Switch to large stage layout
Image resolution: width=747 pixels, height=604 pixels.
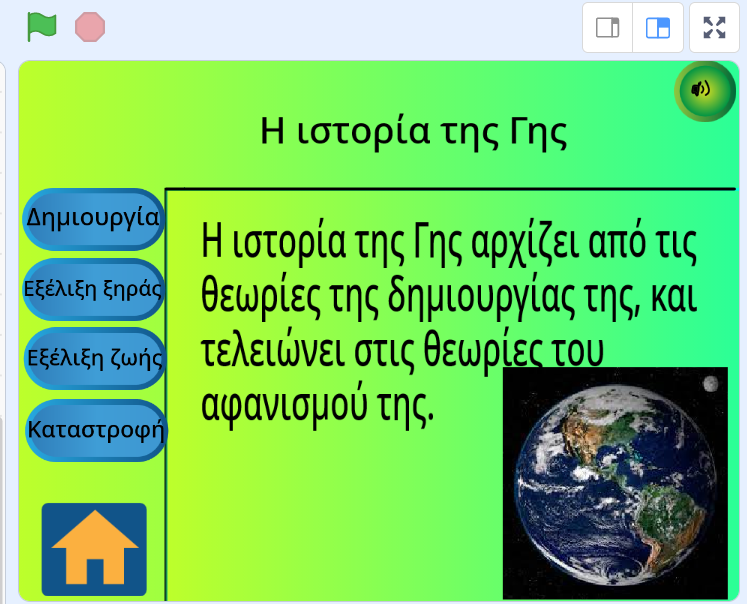click(658, 27)
